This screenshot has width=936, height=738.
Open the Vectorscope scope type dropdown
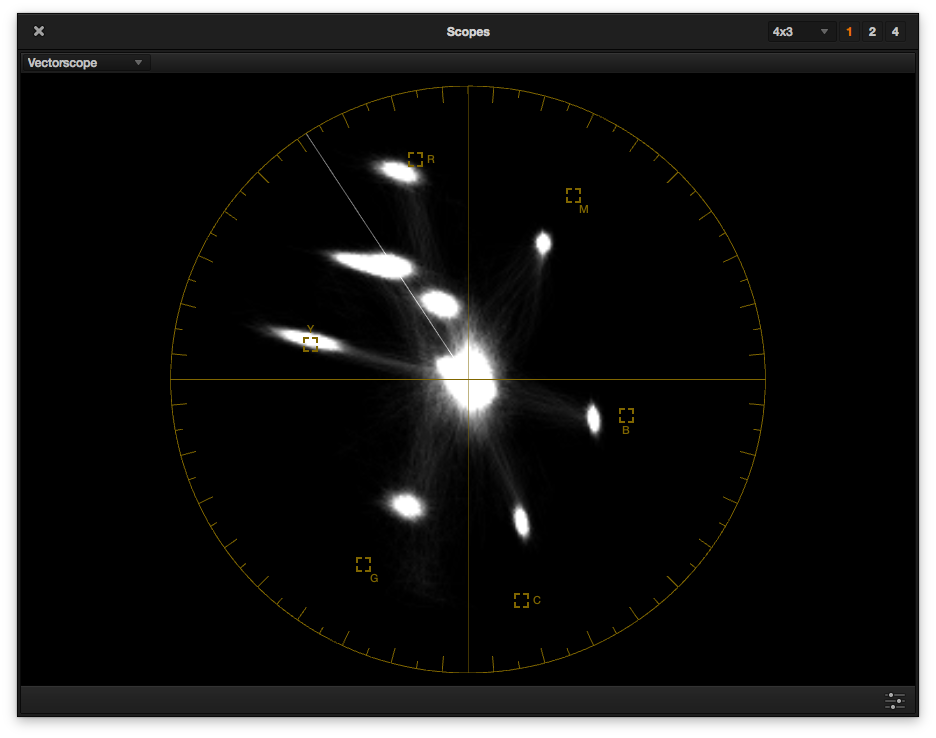click(85, 63)
